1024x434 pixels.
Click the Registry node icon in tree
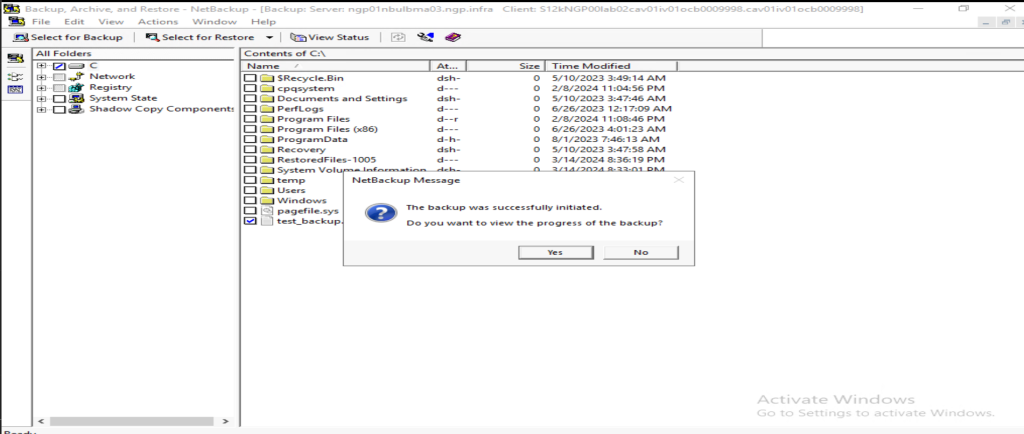click(x=76, y=87)
